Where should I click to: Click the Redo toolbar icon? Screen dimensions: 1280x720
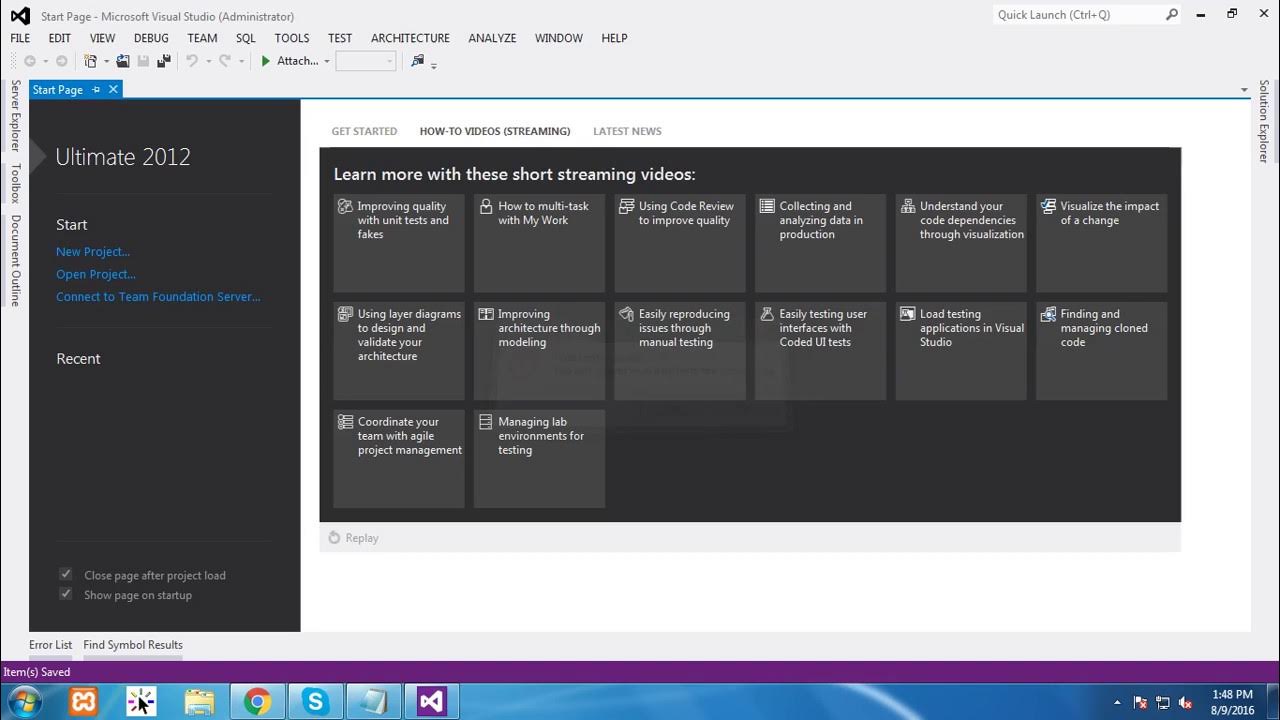225,61
